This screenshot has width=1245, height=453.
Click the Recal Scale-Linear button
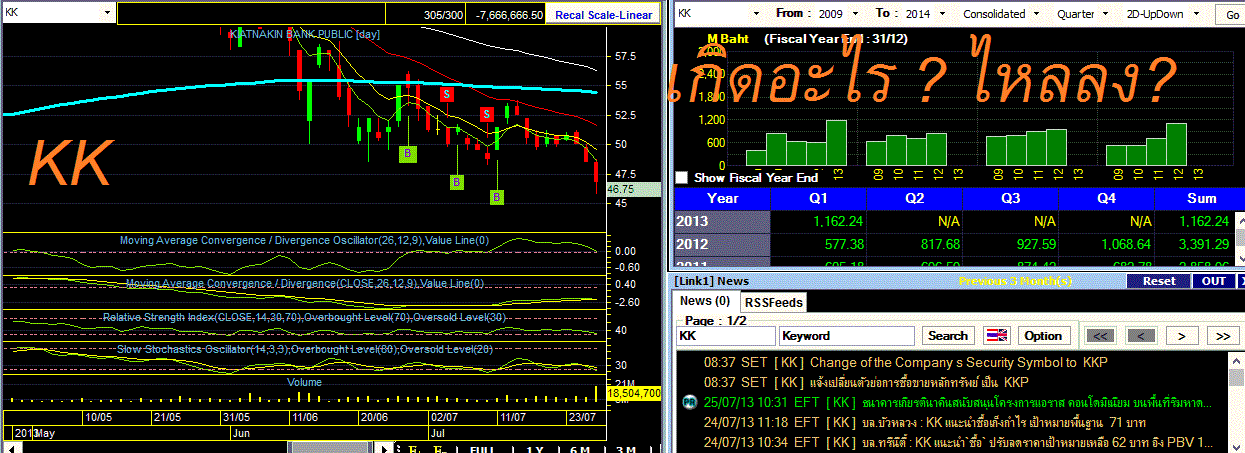(603, 14)
